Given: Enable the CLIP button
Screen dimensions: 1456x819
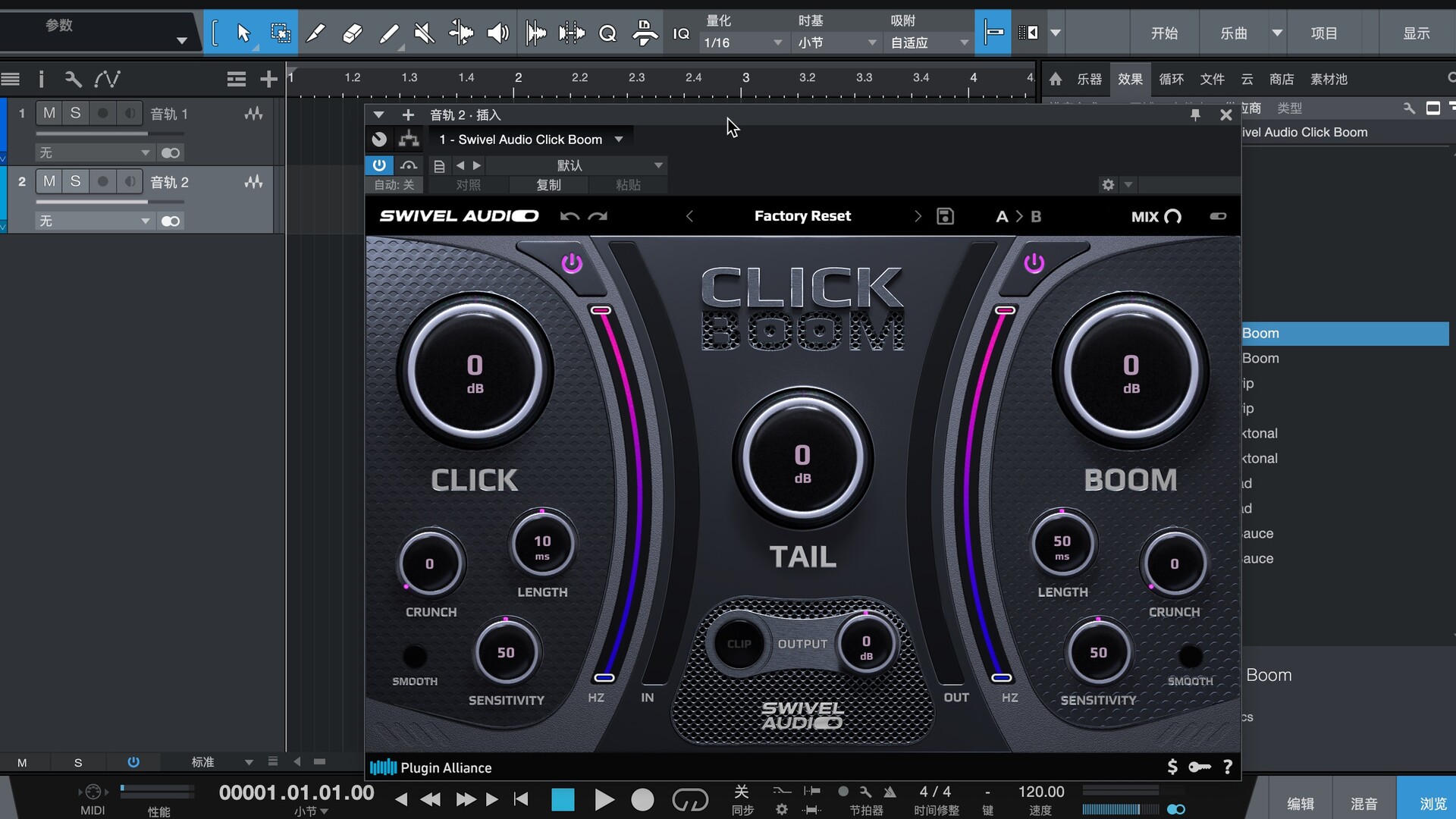Looking at the screenshot, I should [x=739, y=644].
